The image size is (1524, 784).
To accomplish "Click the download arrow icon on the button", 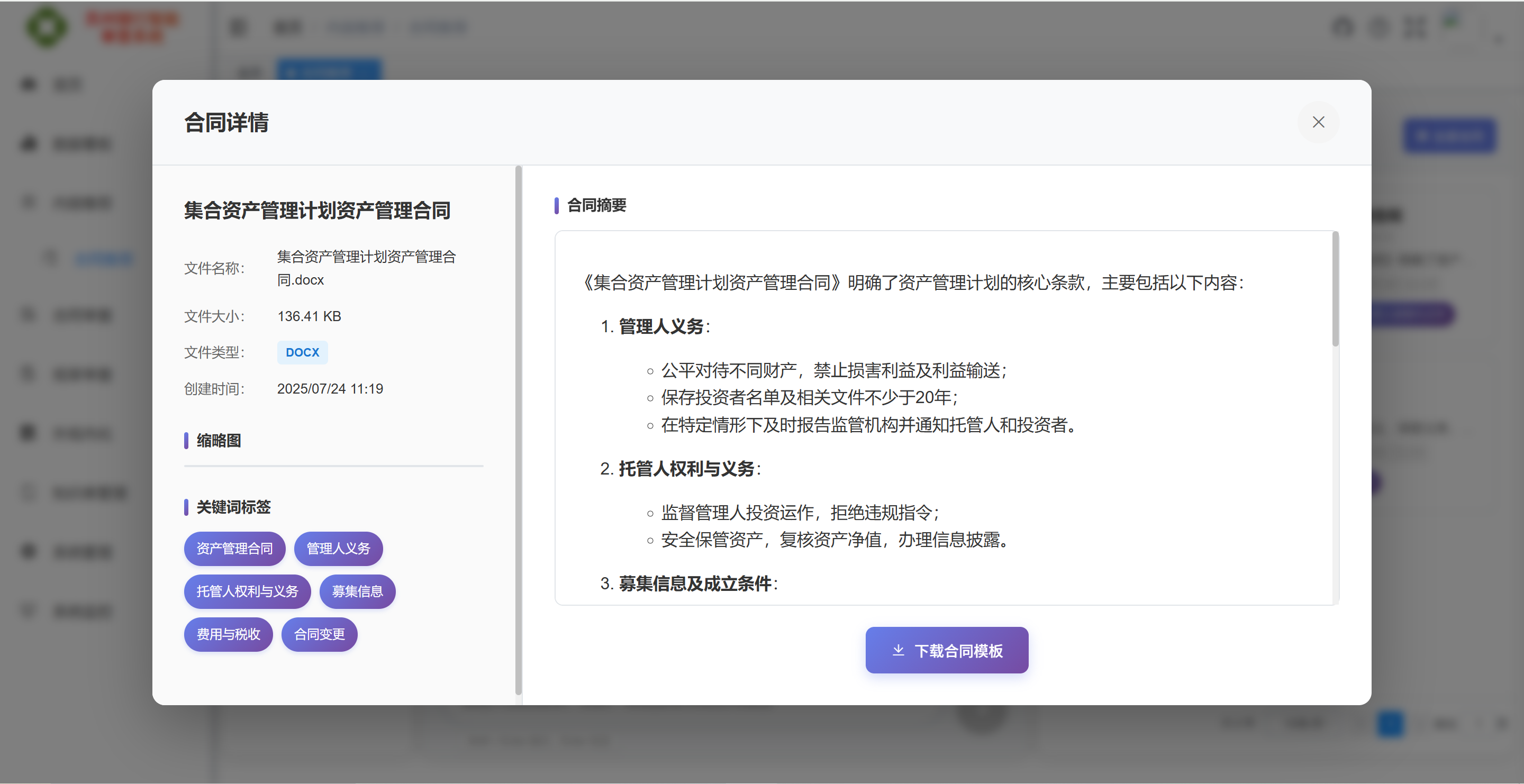I will coord(898,650).
